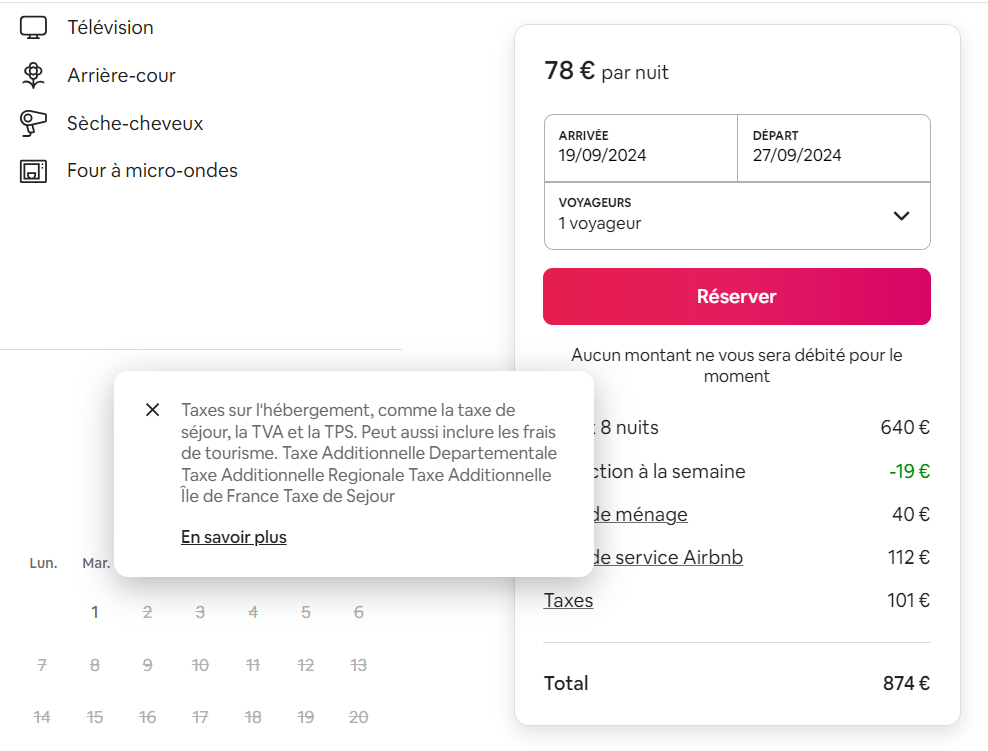The image size is (988, 751).
Task: Click the Sèche-cheveux hairdryer icon
Action: [x=33, y=122]
